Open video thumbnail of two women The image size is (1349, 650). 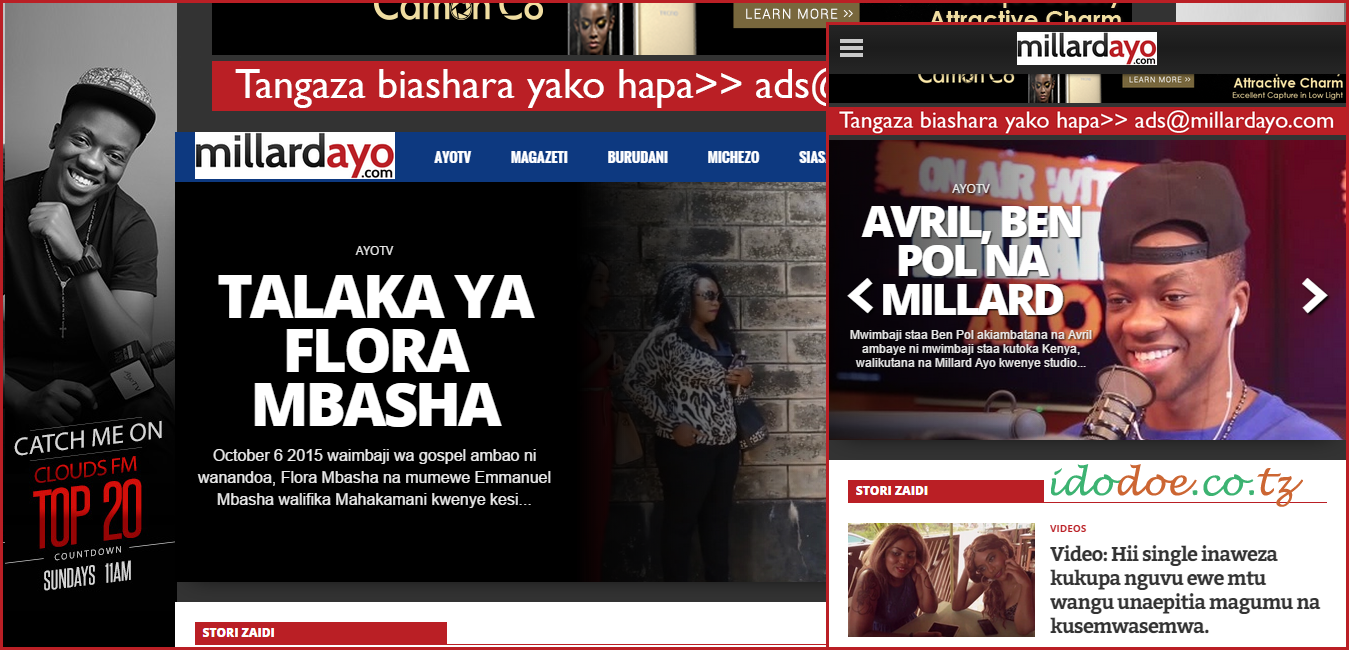pyautogui.click(x=941, y=580)
